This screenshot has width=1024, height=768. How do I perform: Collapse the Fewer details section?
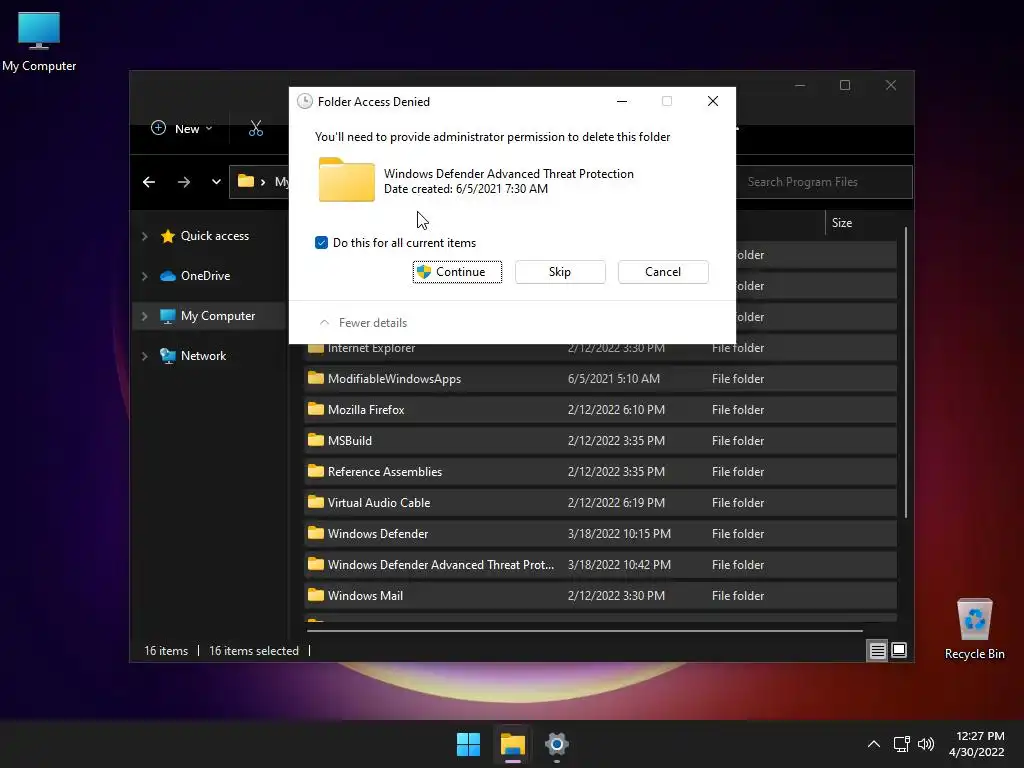pos(363,323)
